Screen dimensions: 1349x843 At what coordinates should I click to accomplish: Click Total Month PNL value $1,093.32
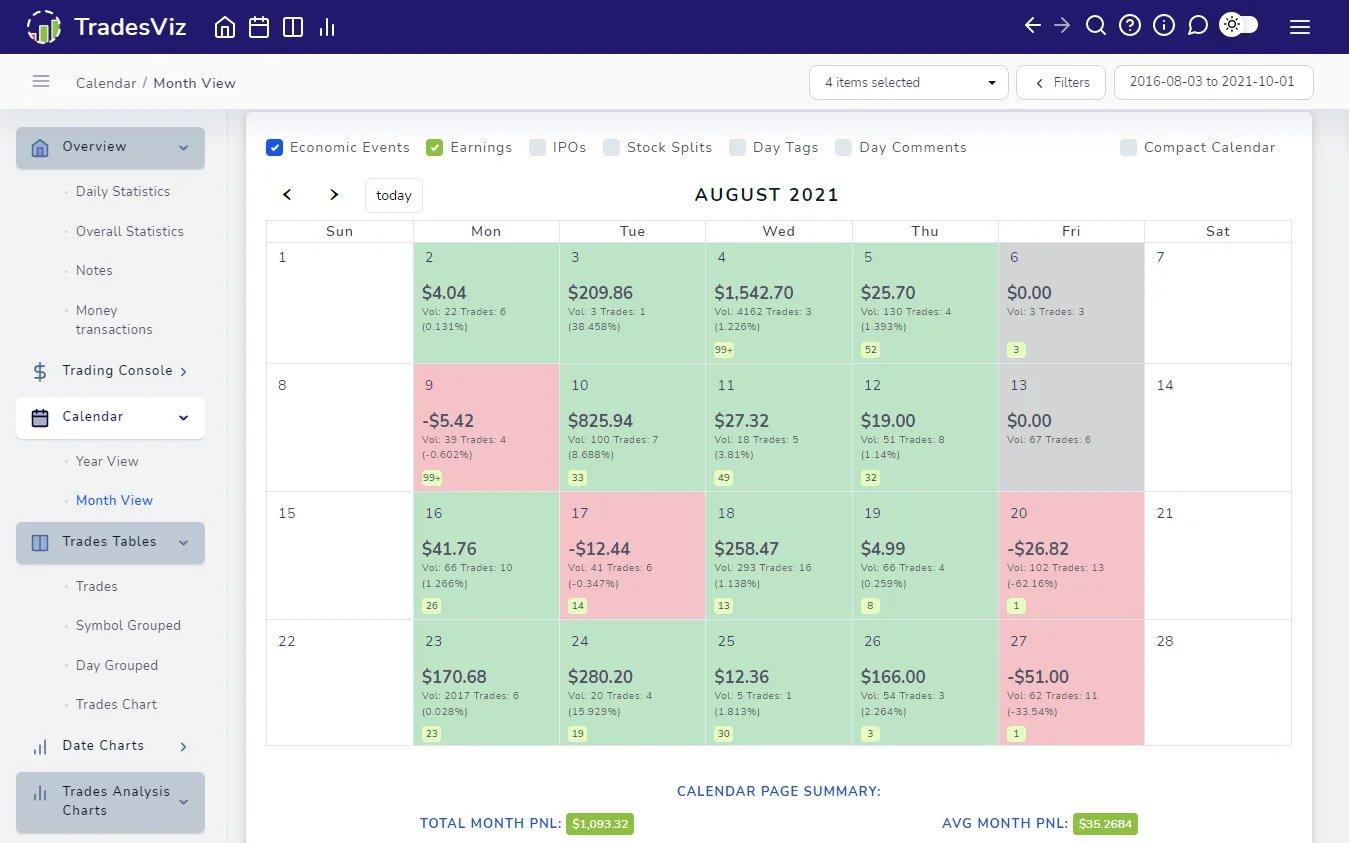point(600,824)
